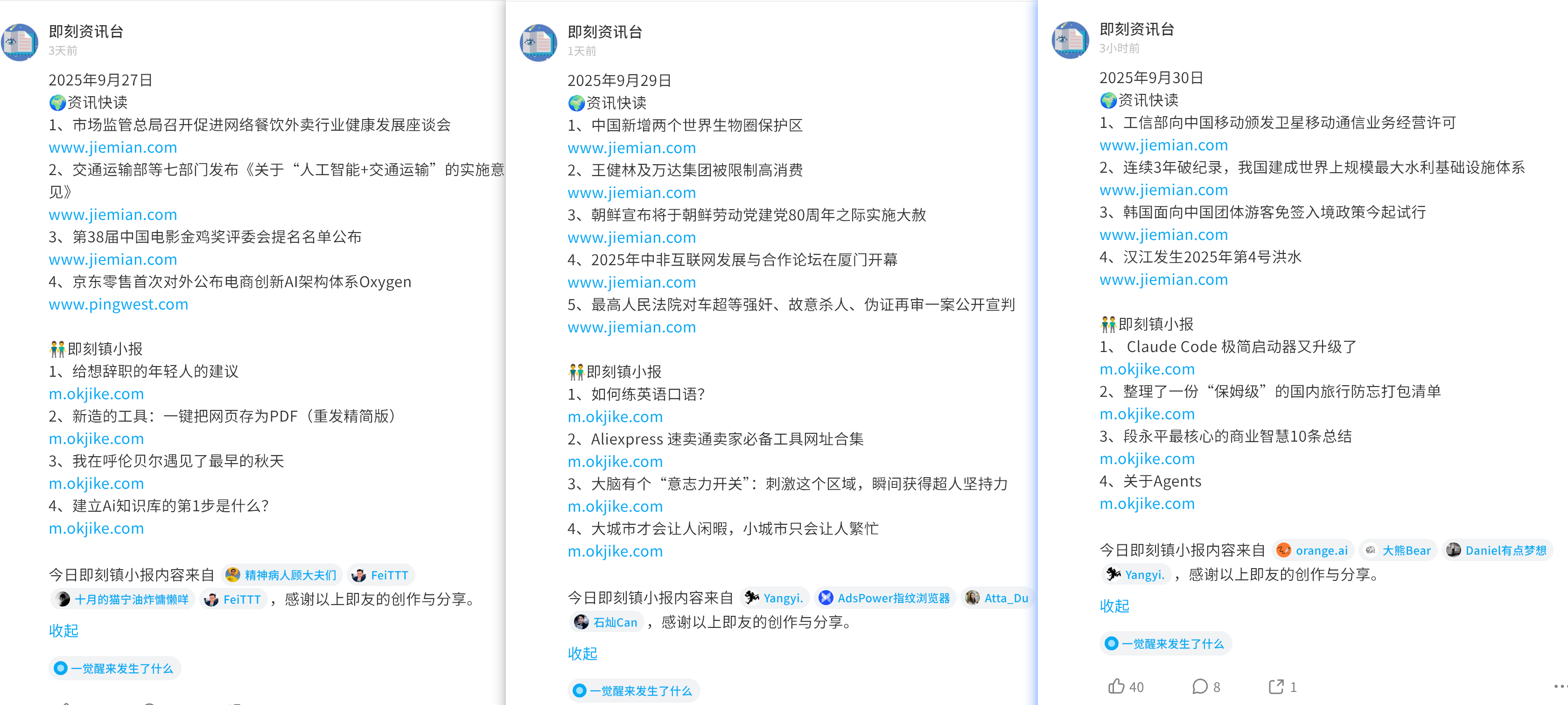Click the like thumbs-up icon
Screen dimensions: 1568x705
click(x=1116, y=686)
